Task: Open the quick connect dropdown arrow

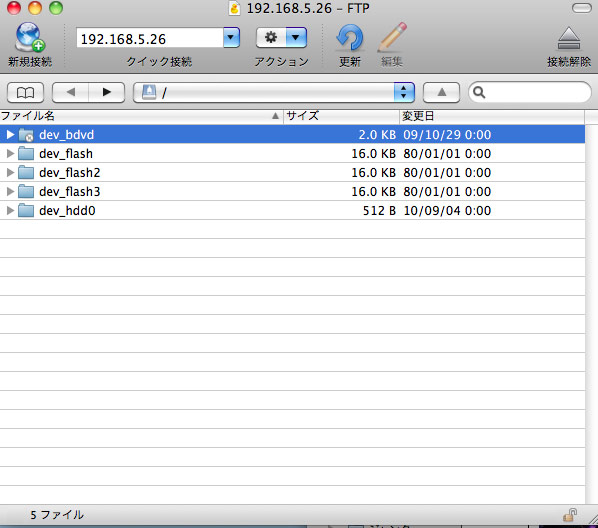Action: pos(231,37)
